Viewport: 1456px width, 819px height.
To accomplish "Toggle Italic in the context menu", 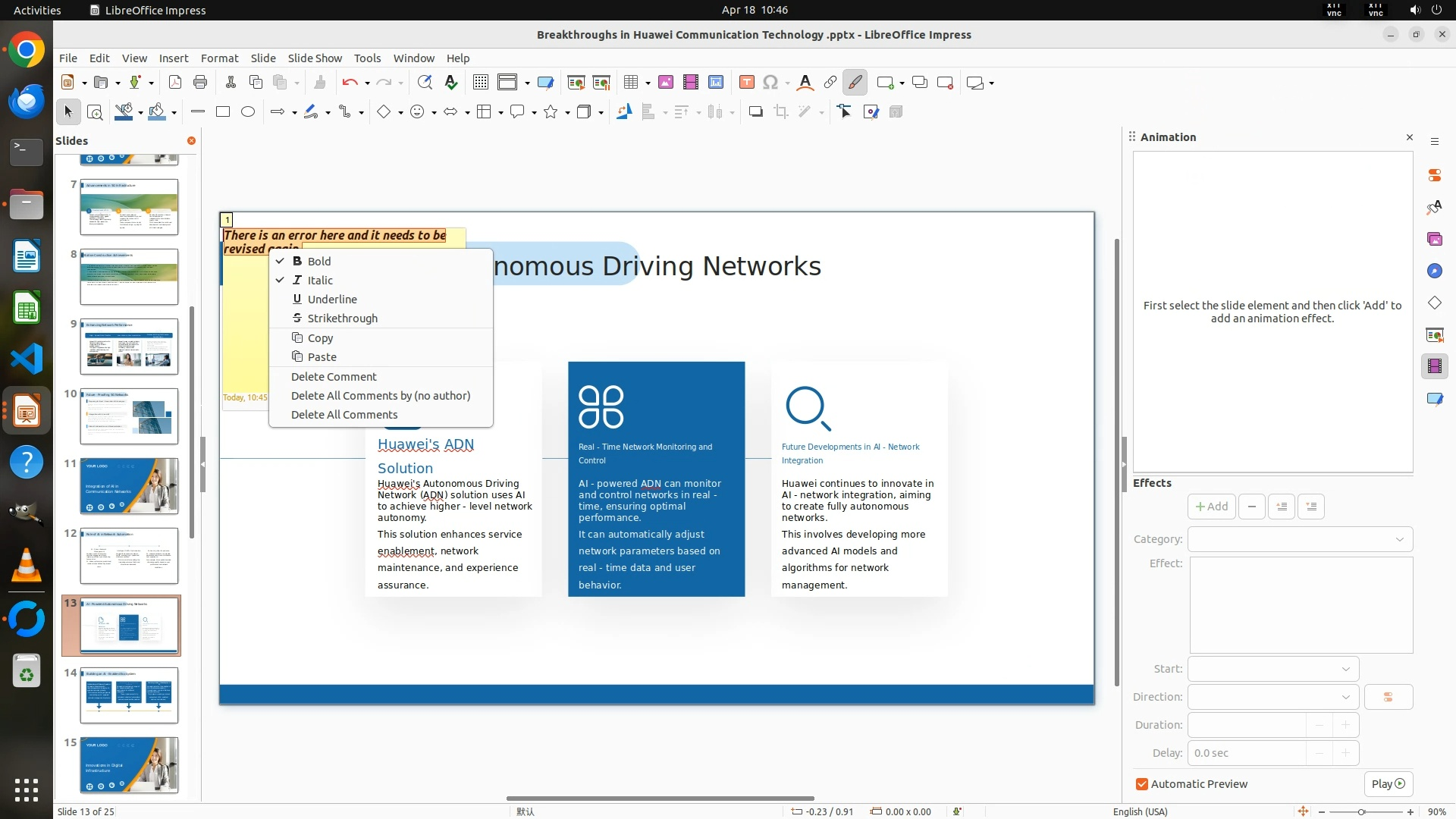I will pos(320,281).
